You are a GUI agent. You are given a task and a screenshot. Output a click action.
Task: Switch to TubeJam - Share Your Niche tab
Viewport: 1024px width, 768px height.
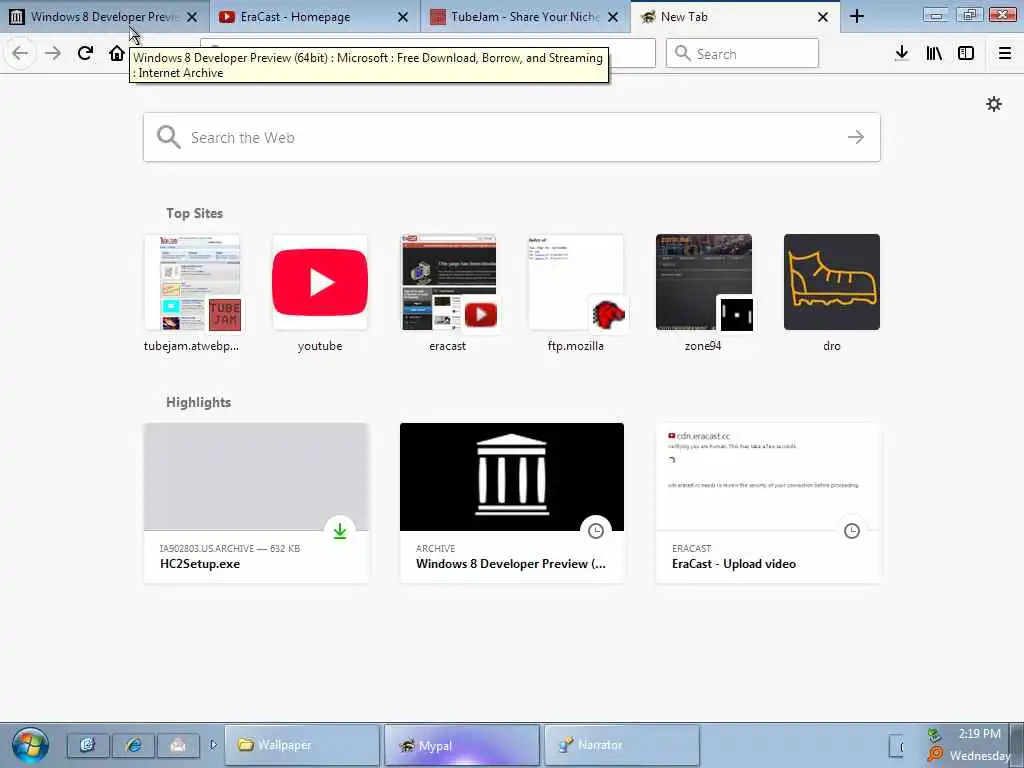(525, 16)
